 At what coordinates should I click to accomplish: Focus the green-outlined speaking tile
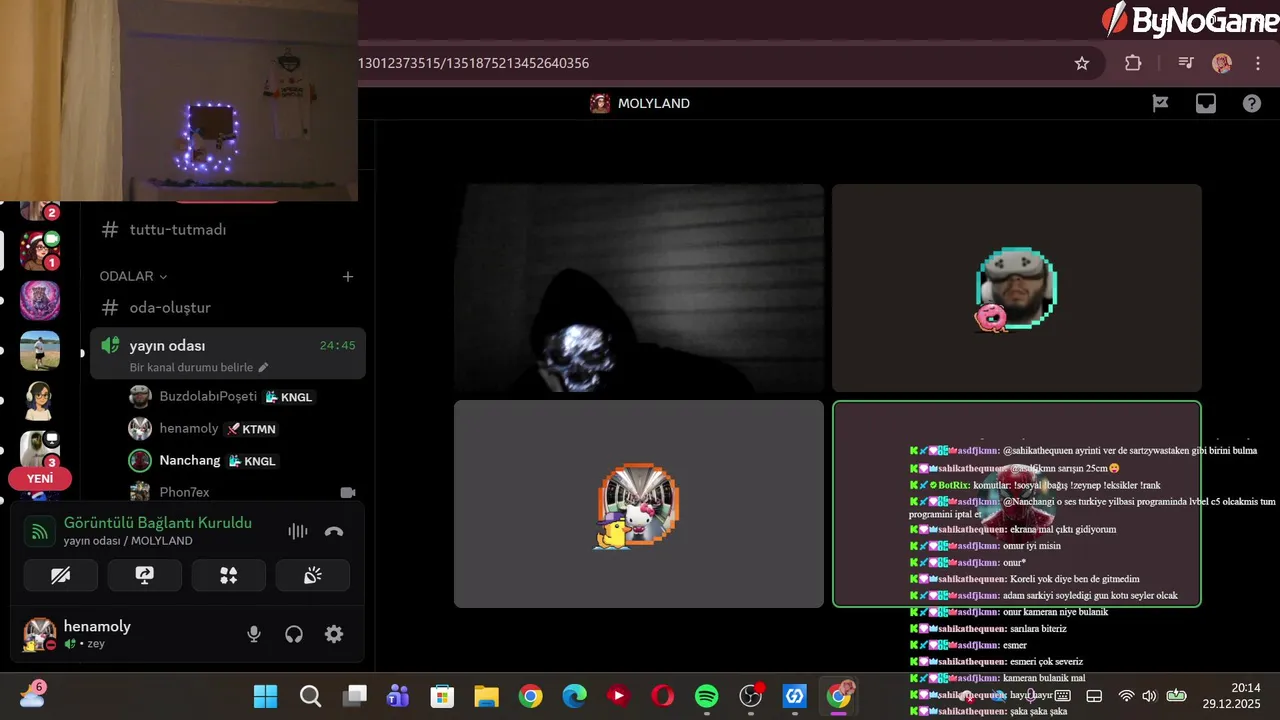coord(1017,504)
